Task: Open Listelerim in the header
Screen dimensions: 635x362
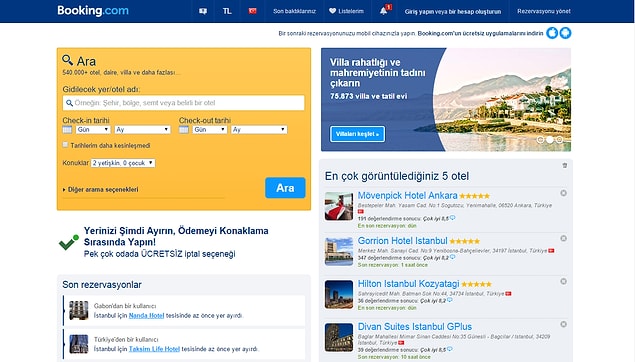Action: 346,11
